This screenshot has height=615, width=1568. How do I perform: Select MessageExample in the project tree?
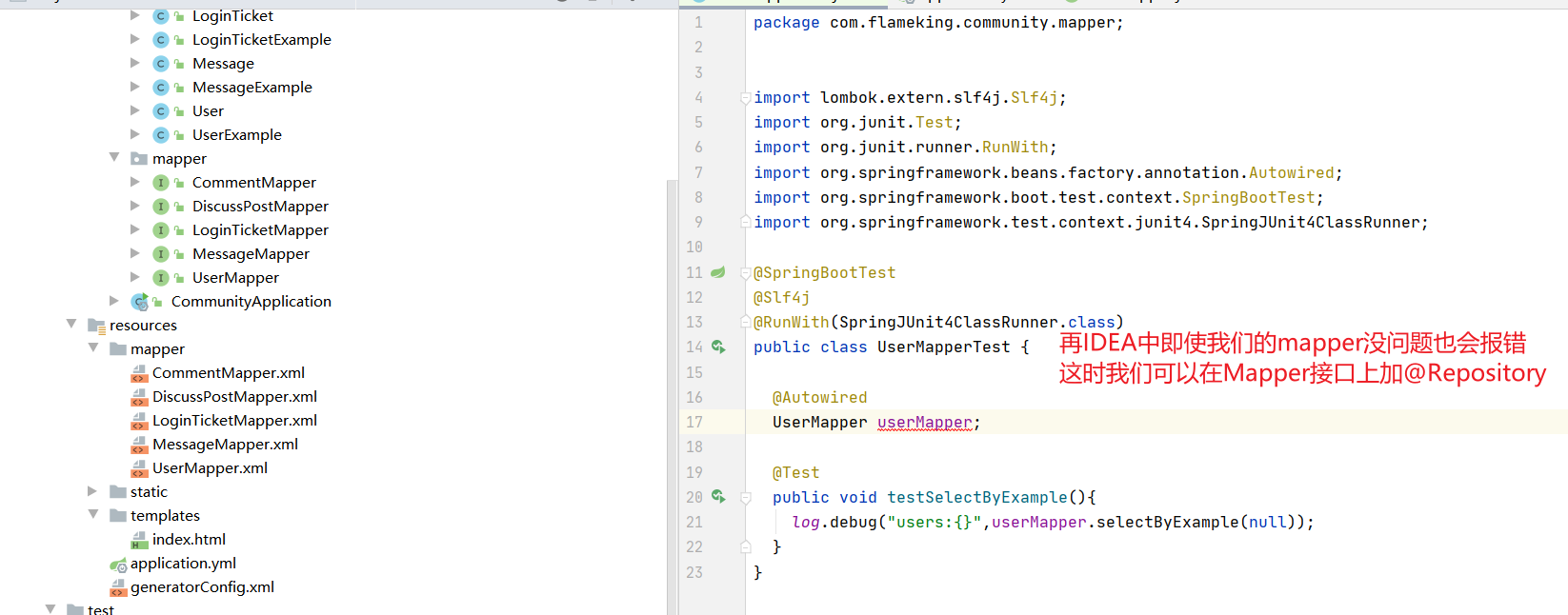[252, 88]
